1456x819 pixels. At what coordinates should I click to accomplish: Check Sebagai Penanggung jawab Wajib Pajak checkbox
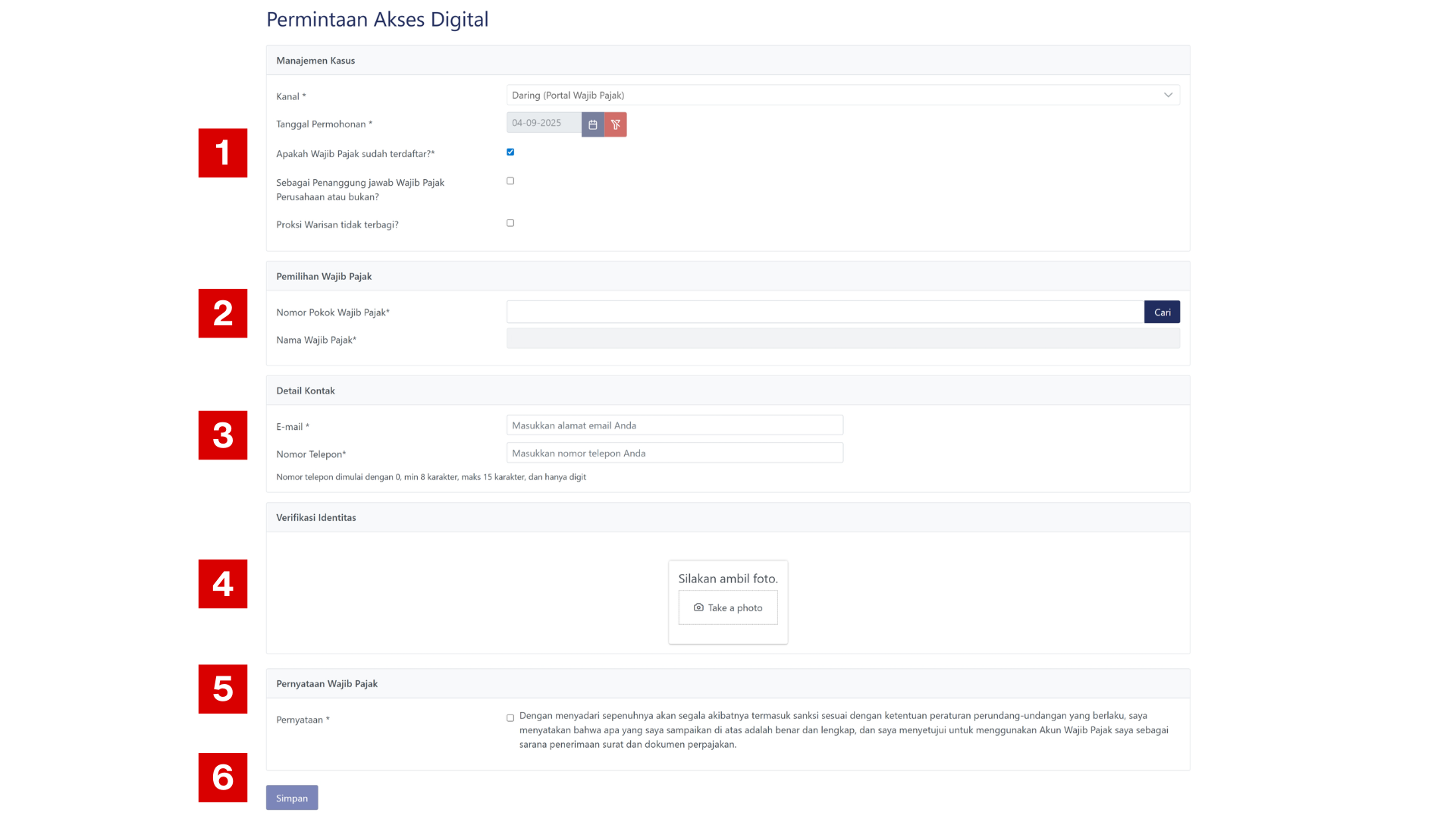(x=510, y=181)
